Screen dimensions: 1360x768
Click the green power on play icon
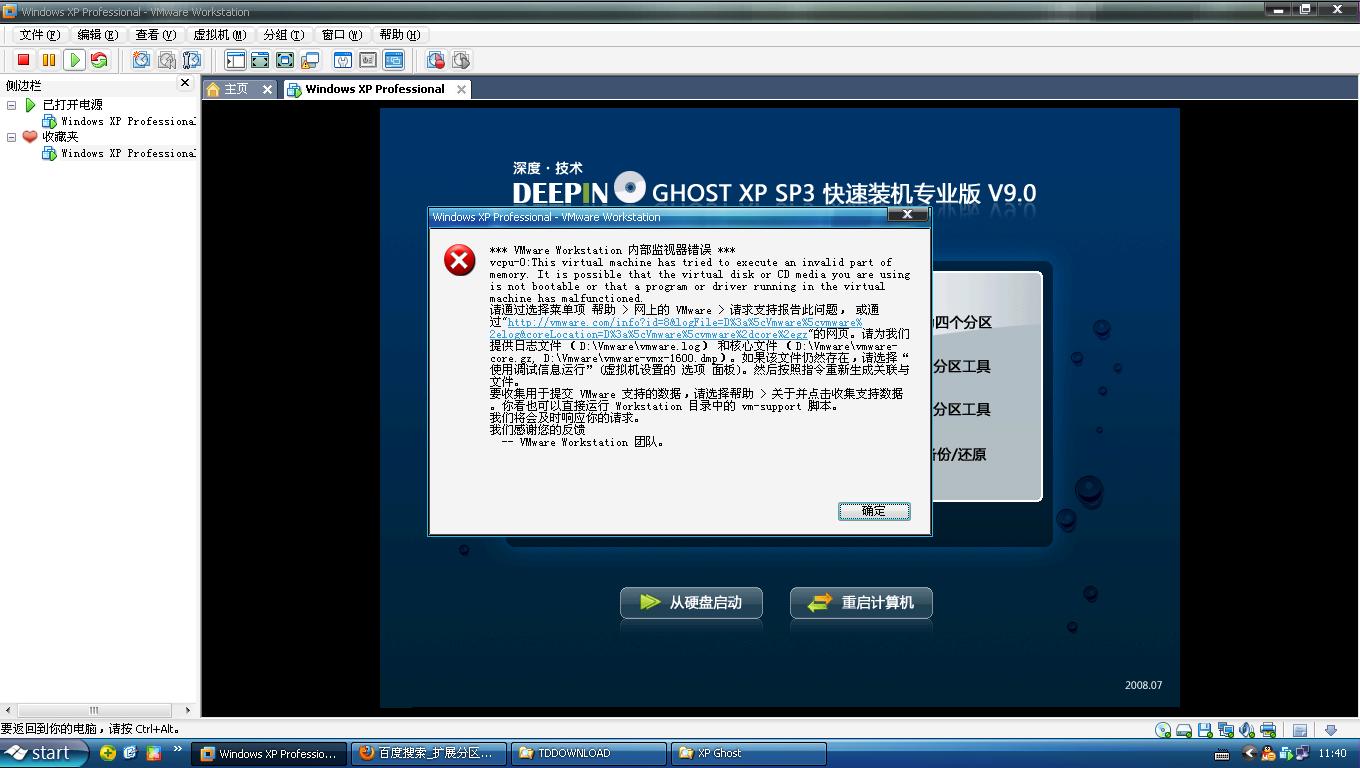[74, 60]
